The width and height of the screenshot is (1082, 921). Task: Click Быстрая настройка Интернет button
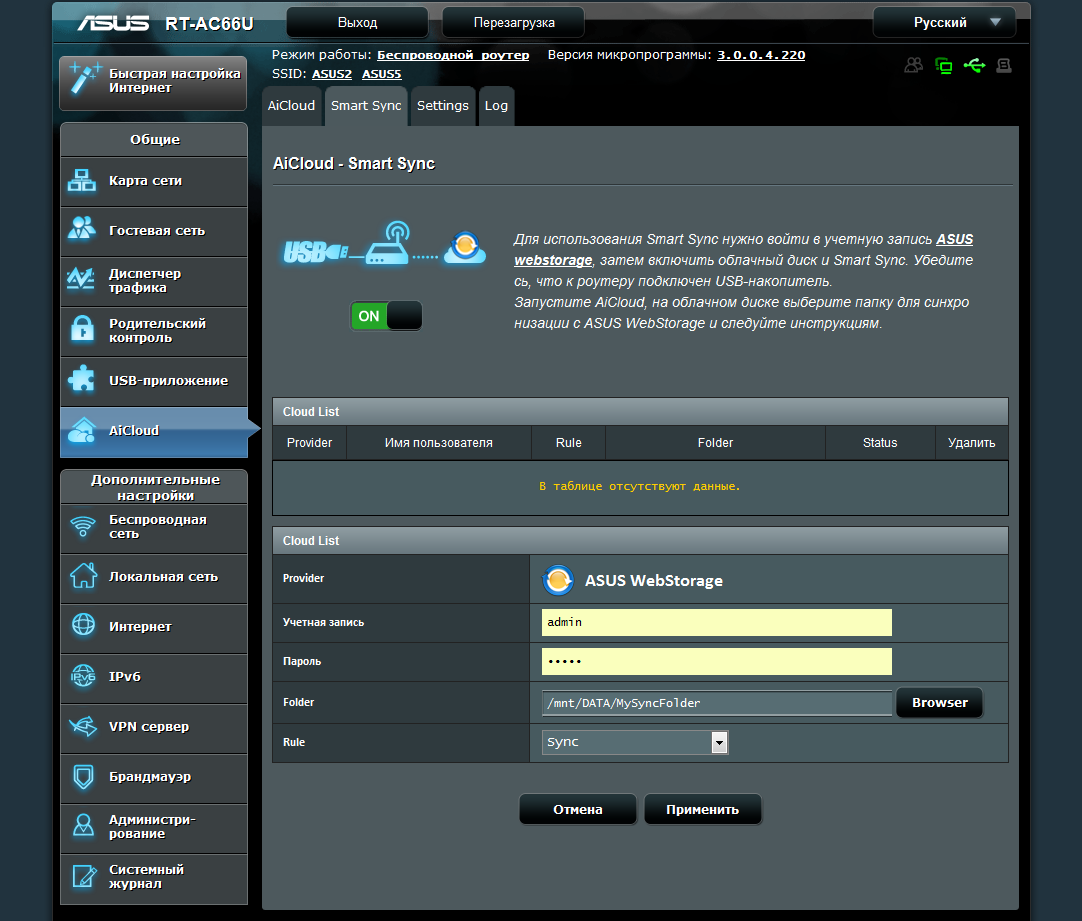tap(153, 83)
